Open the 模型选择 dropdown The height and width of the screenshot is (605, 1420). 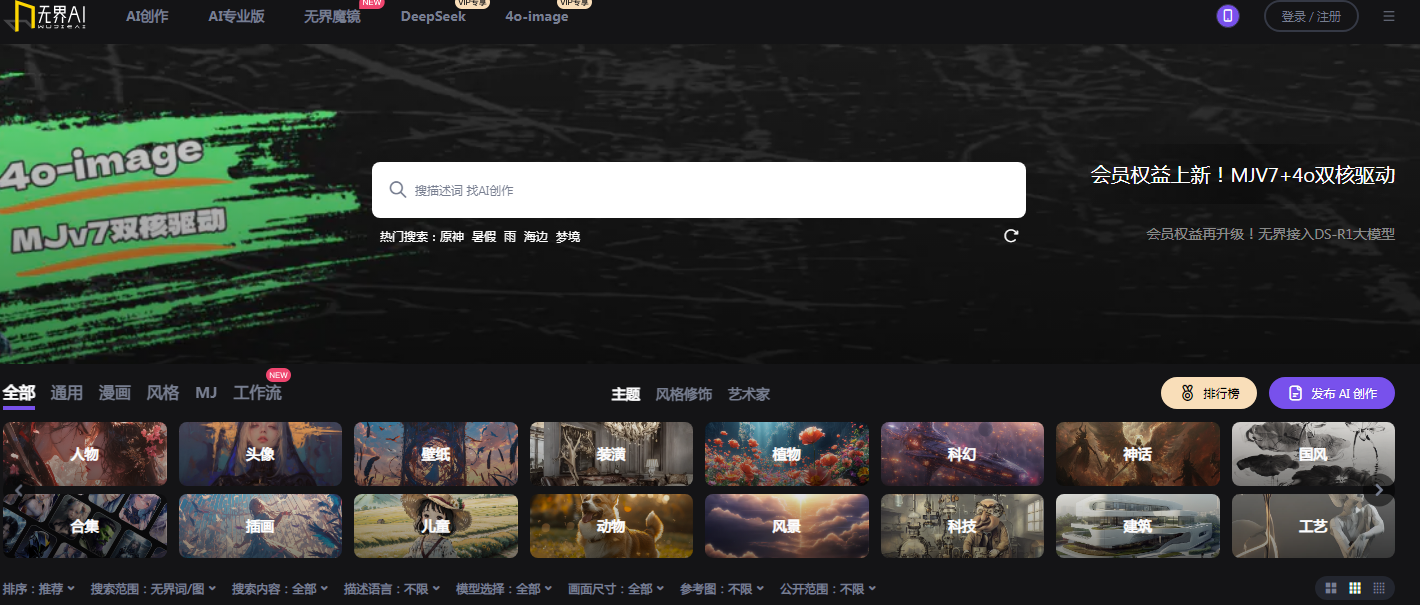pyautogui.click(x=504, y=589)
